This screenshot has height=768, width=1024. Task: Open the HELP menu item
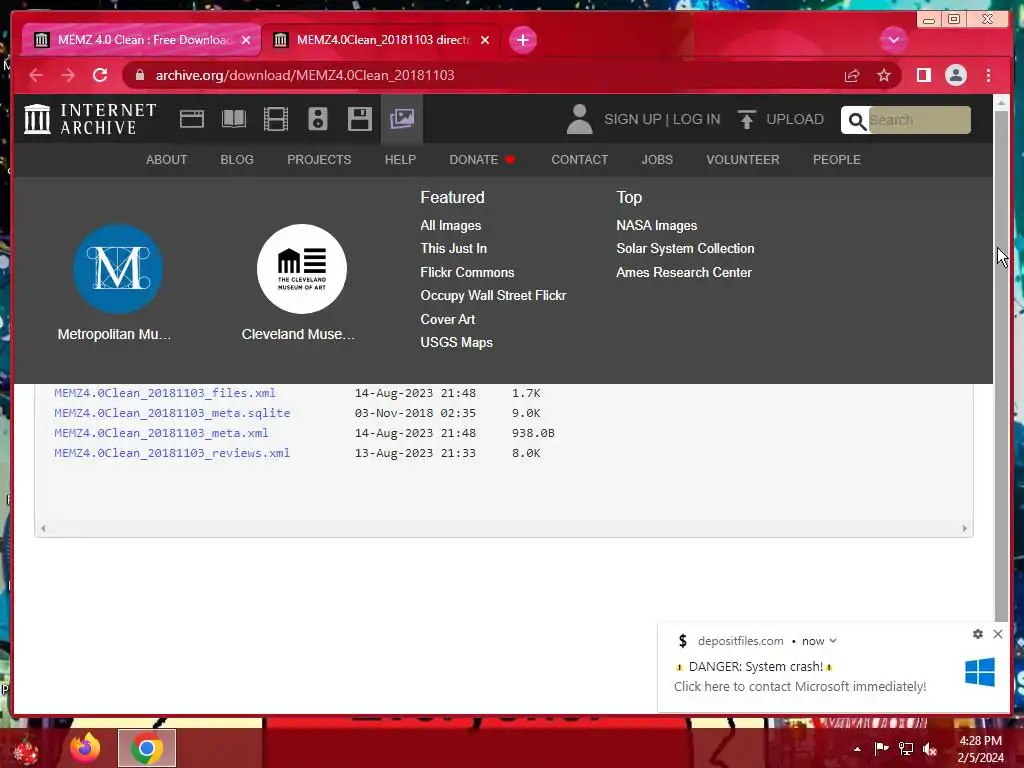click(400, 159)
